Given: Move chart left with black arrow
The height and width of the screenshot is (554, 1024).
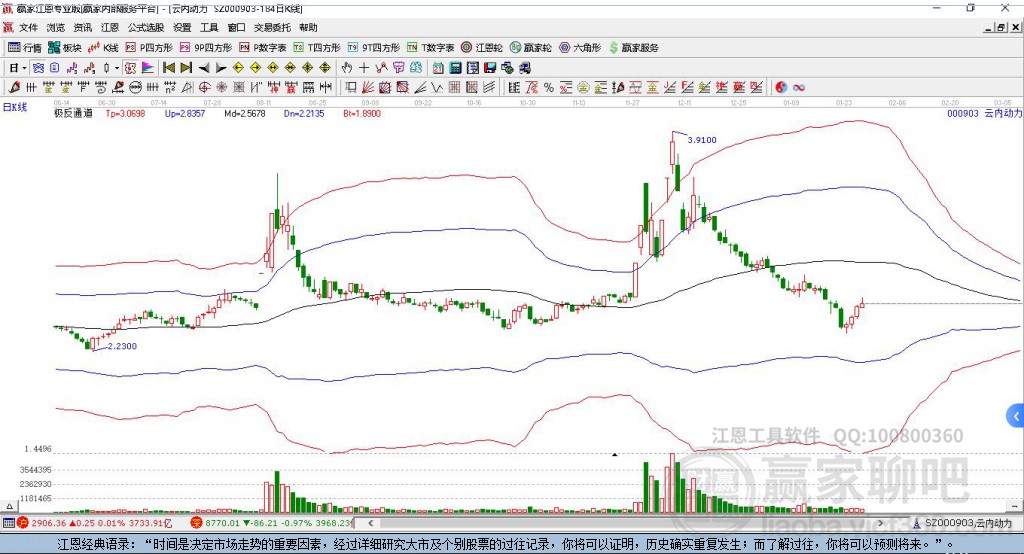Looking at the screenshot, I should tap(204, 68).
